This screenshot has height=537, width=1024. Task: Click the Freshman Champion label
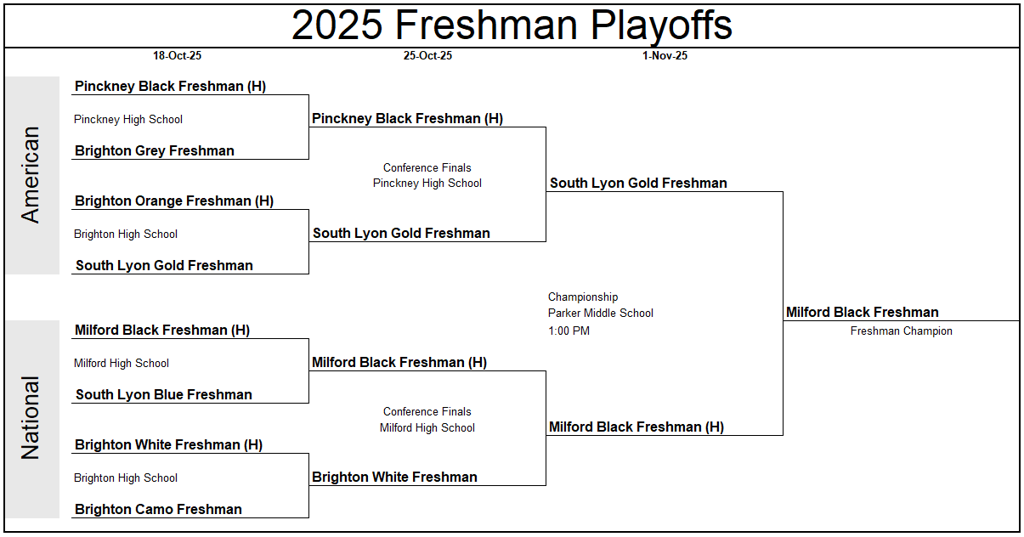click(x=901, y=331)
